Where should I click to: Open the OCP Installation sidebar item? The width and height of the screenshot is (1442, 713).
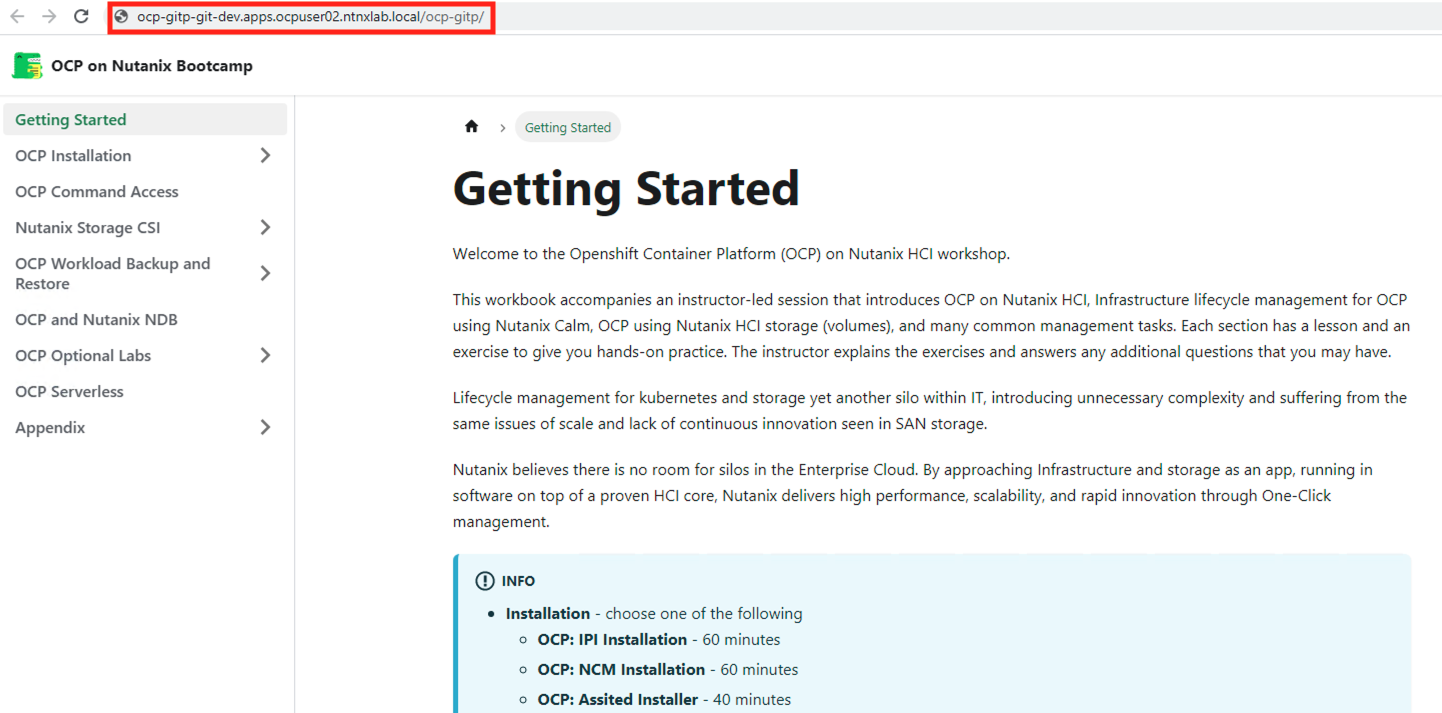click(73, 156)
